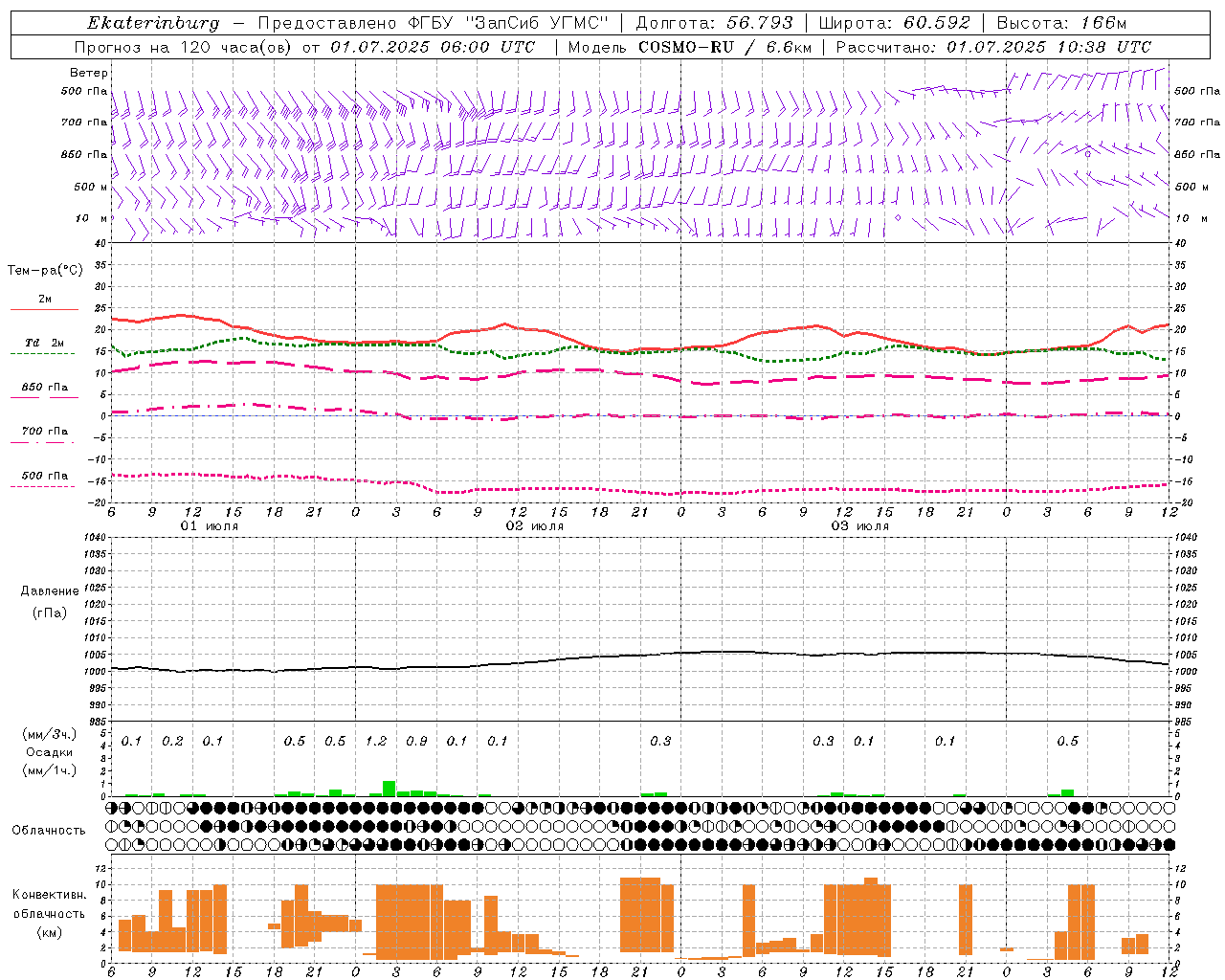1225x980 pixels.
Task: Click the 03 июля date label
Action: [860, 526]
